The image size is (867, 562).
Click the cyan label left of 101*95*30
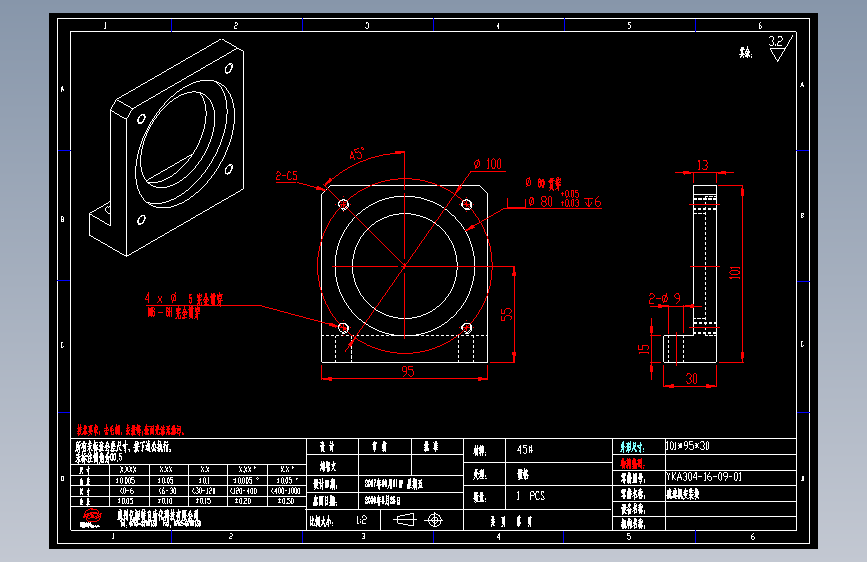[632, 447]
